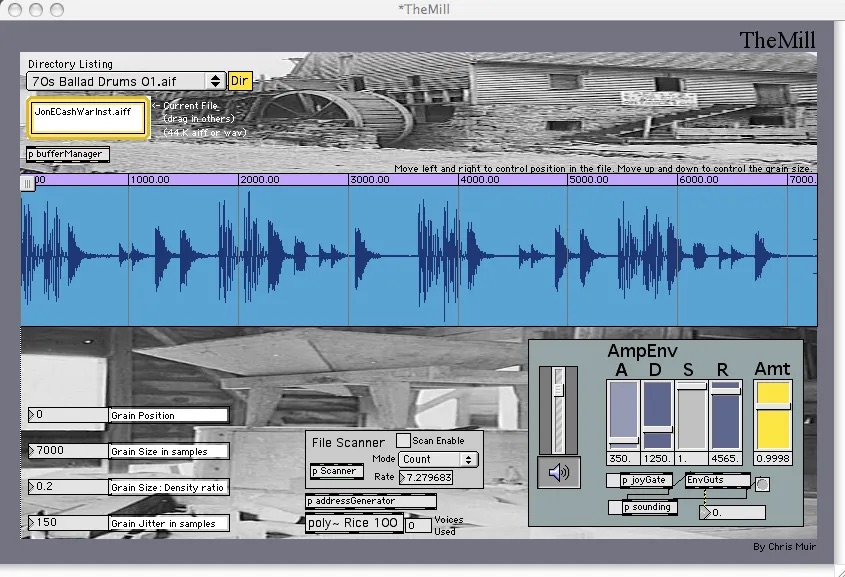Click the waveform ruler at 6000.00

click(x=698, y=179)
